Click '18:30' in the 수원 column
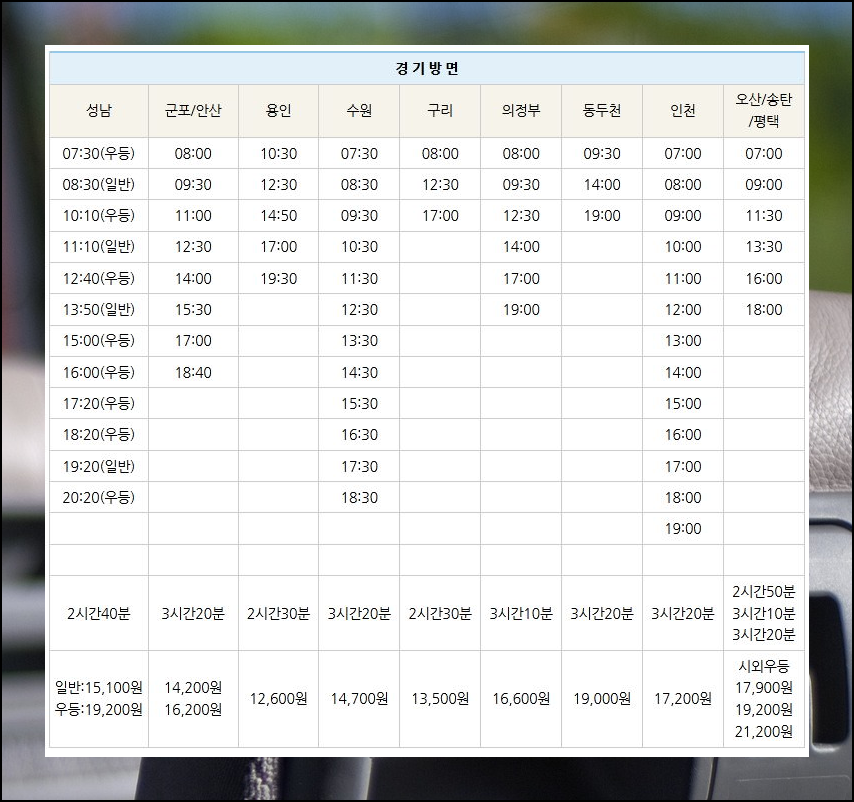 coord(359,497)
